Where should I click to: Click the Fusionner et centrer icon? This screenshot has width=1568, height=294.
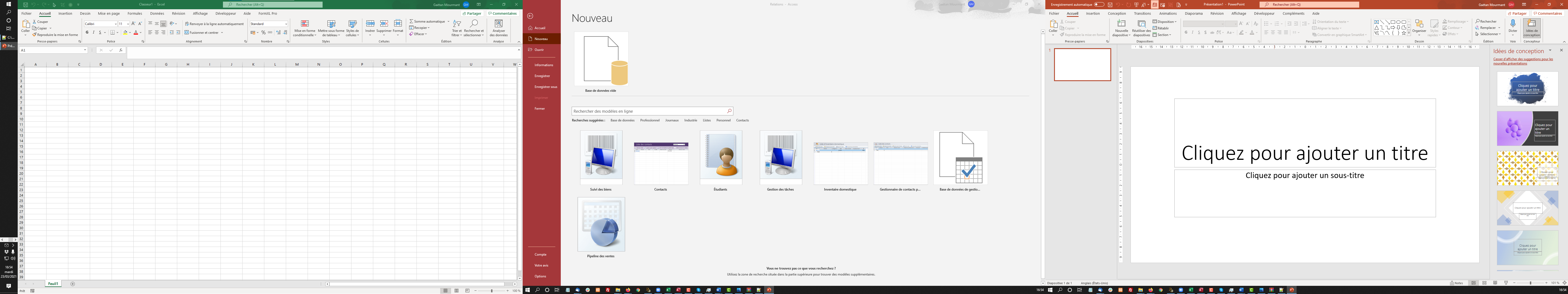(187, 33)
